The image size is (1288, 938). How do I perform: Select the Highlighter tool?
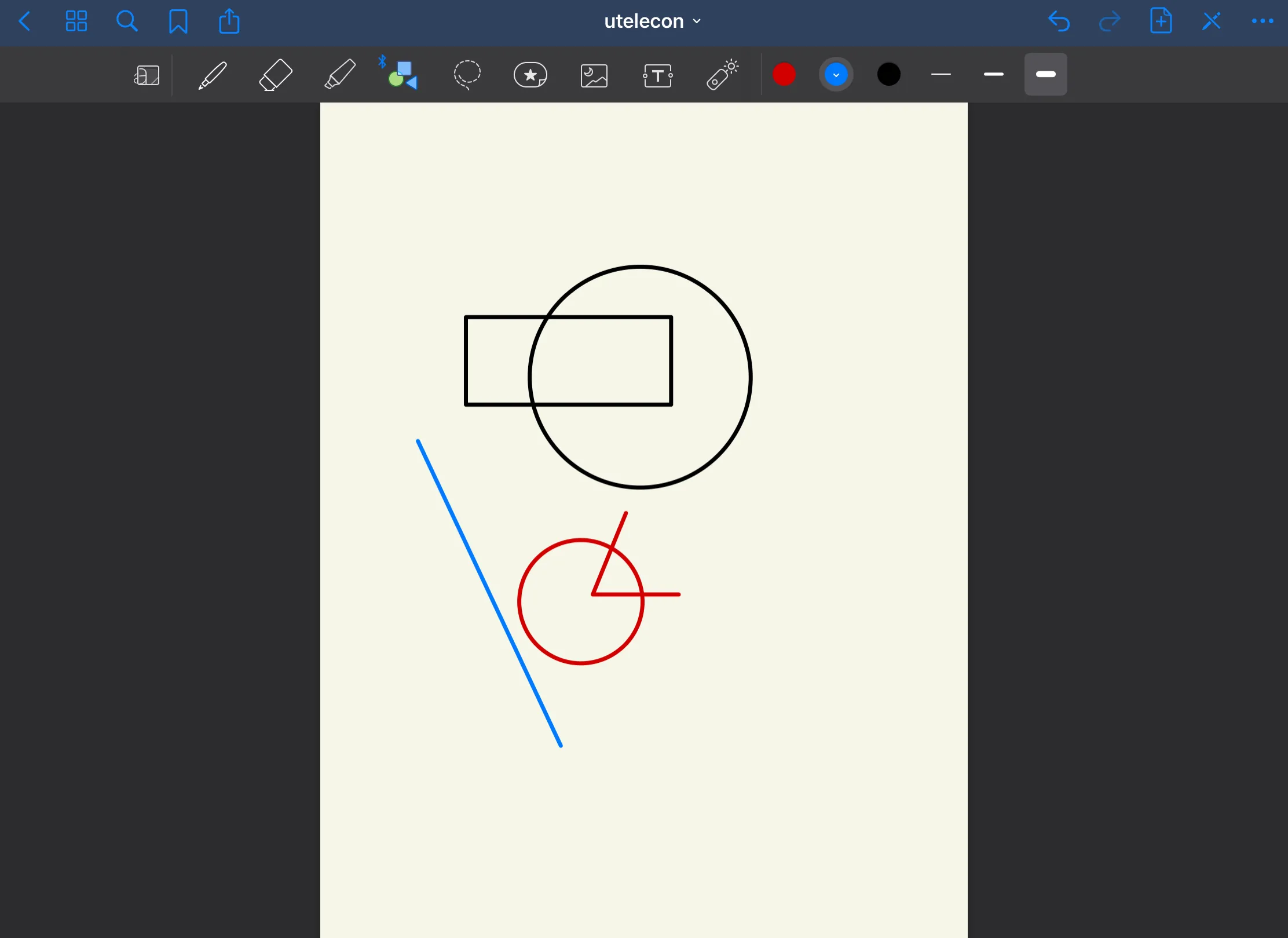tap(340, 75)
